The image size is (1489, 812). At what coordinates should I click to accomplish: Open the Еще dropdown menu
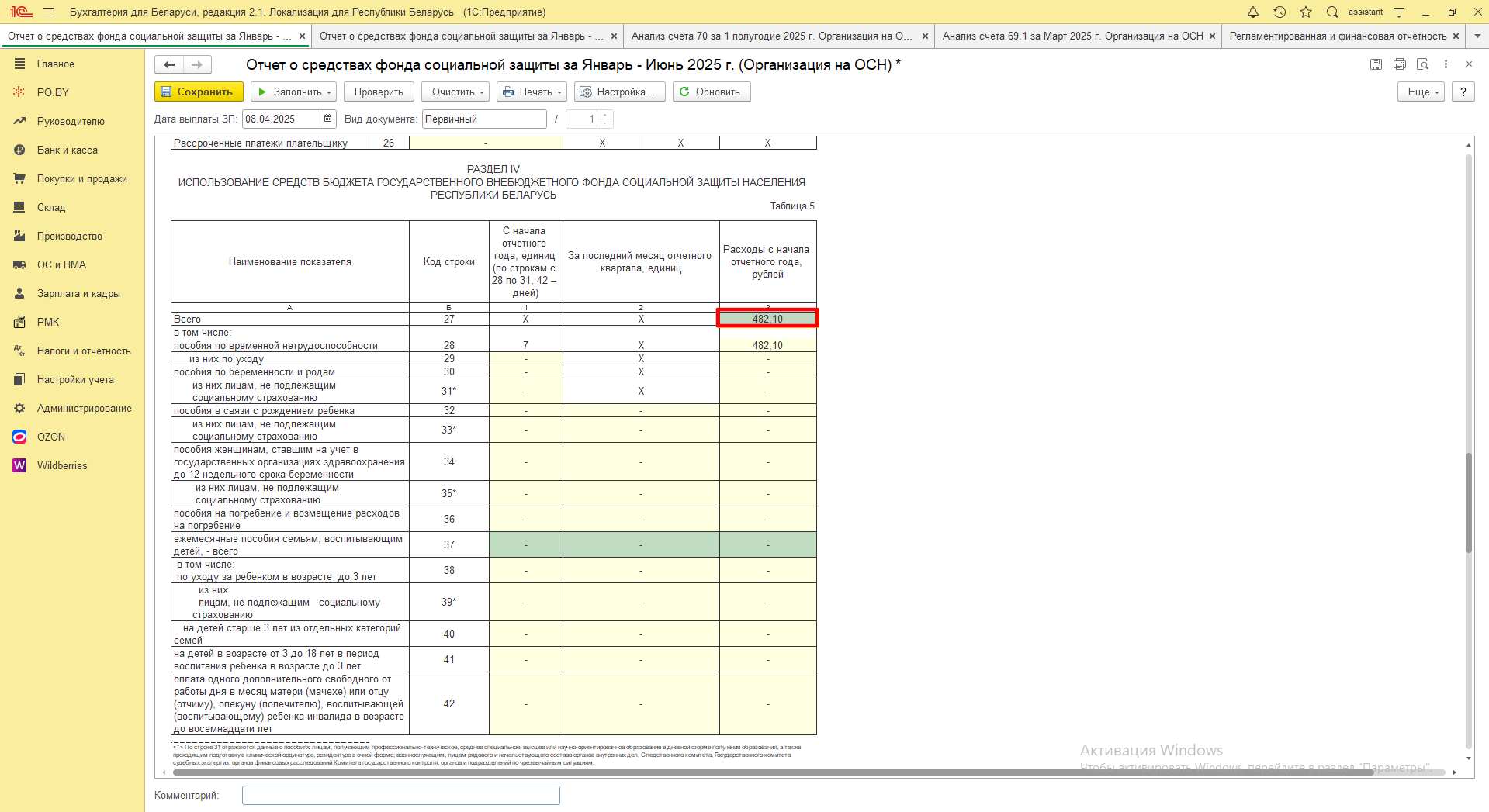point(1421,92)
